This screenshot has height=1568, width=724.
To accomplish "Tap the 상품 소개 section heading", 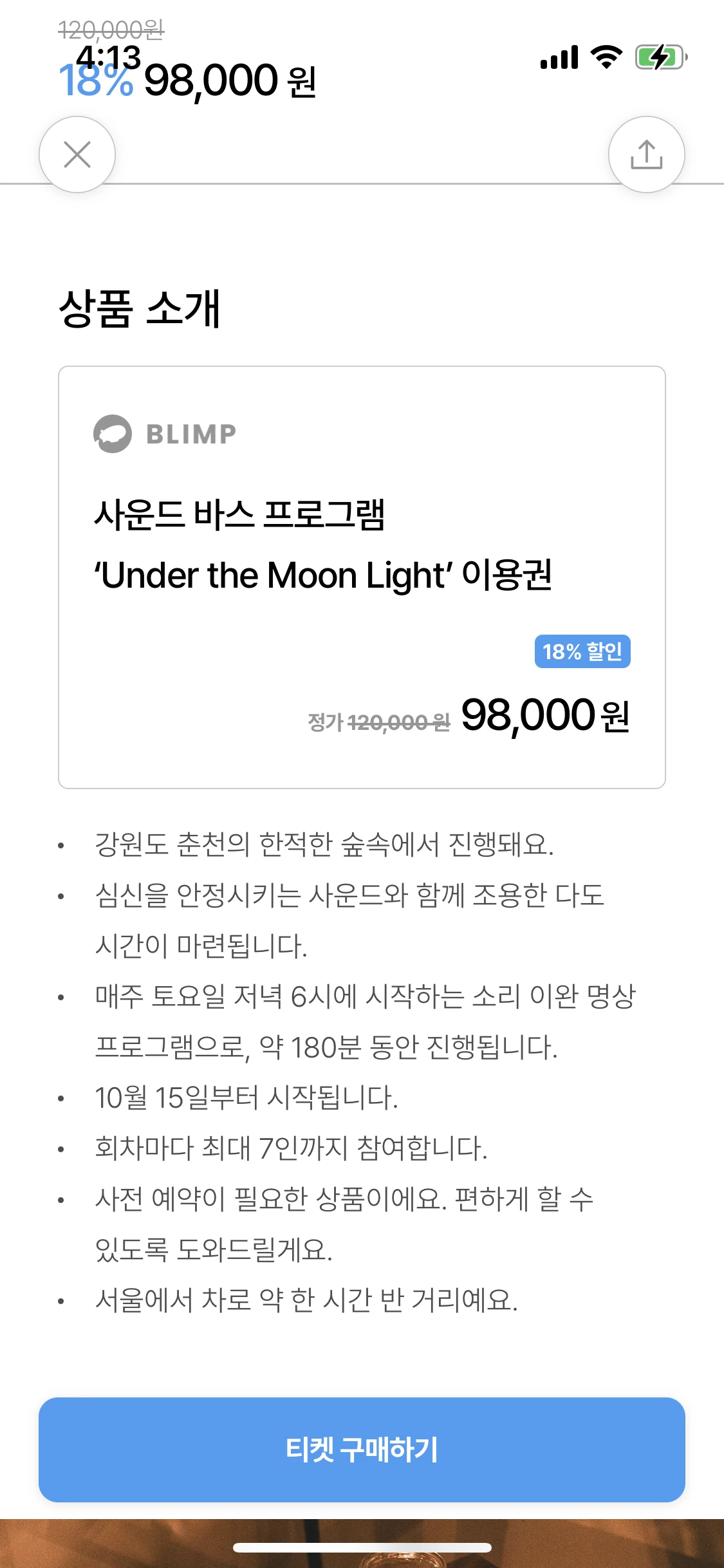I will click(140, 308).
